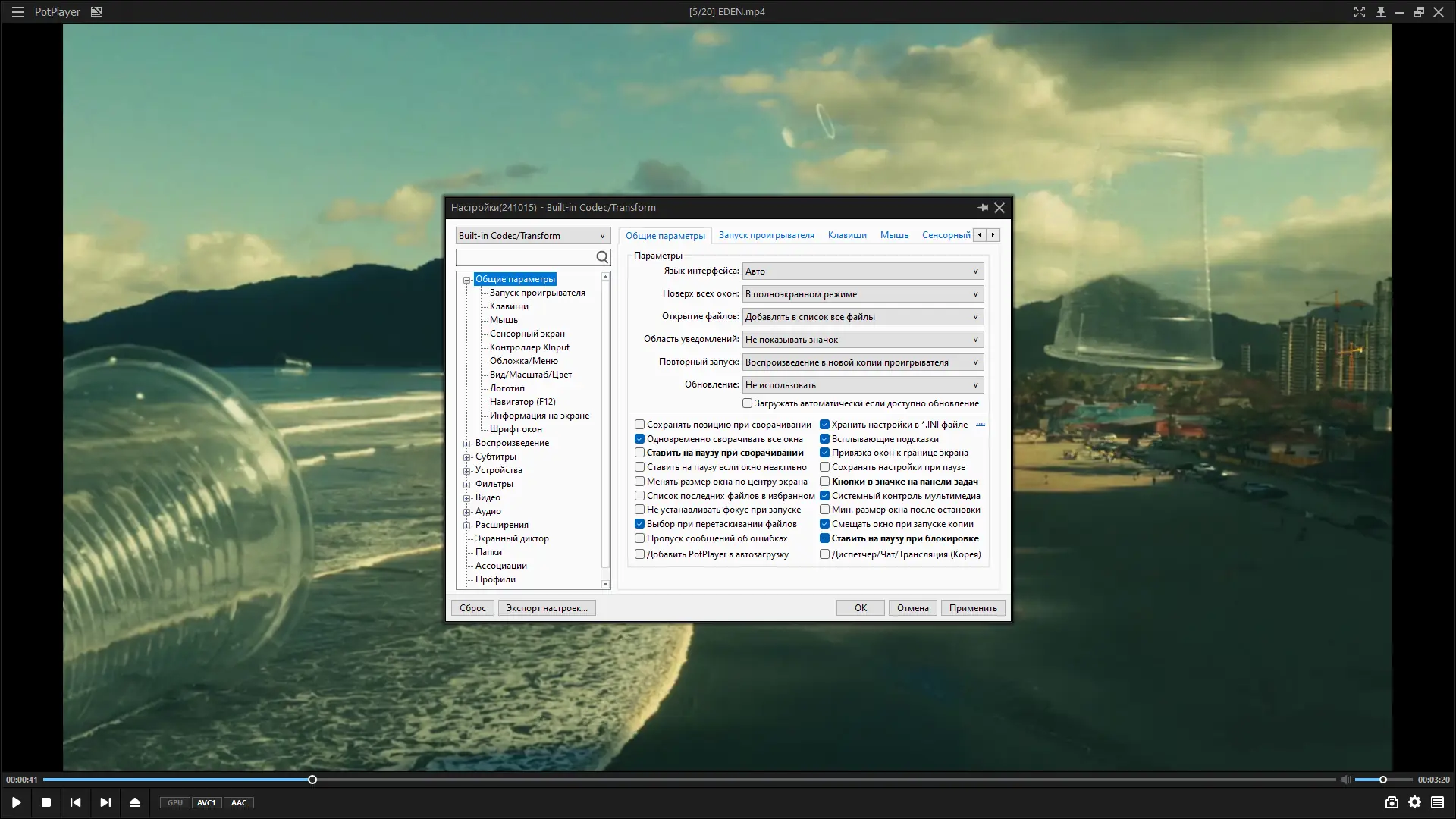Click the Play button
1456x819 pixels.
tap(16, 802)
